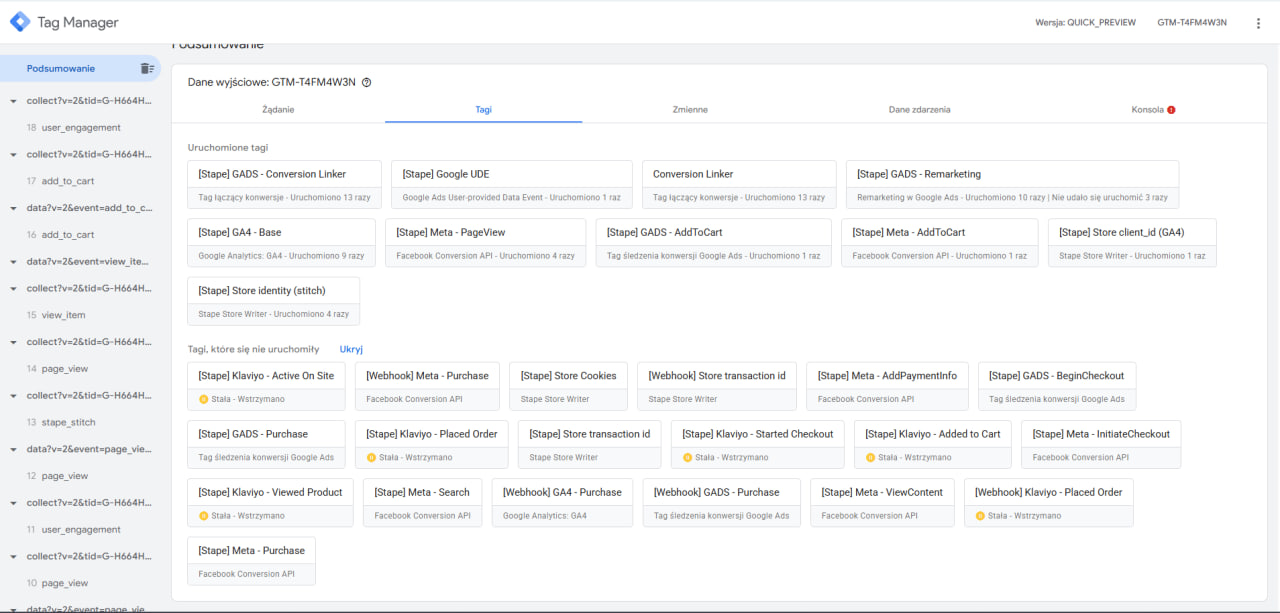Viewport: 1280px width, 613px height.
Task: Open the [Stape] Meta - Purchase card
Action: tap(251, 561)
